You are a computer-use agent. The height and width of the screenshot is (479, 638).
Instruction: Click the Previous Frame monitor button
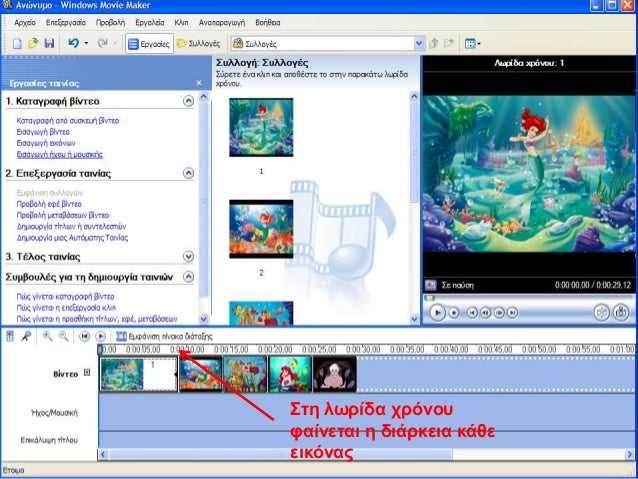[485, 313]
